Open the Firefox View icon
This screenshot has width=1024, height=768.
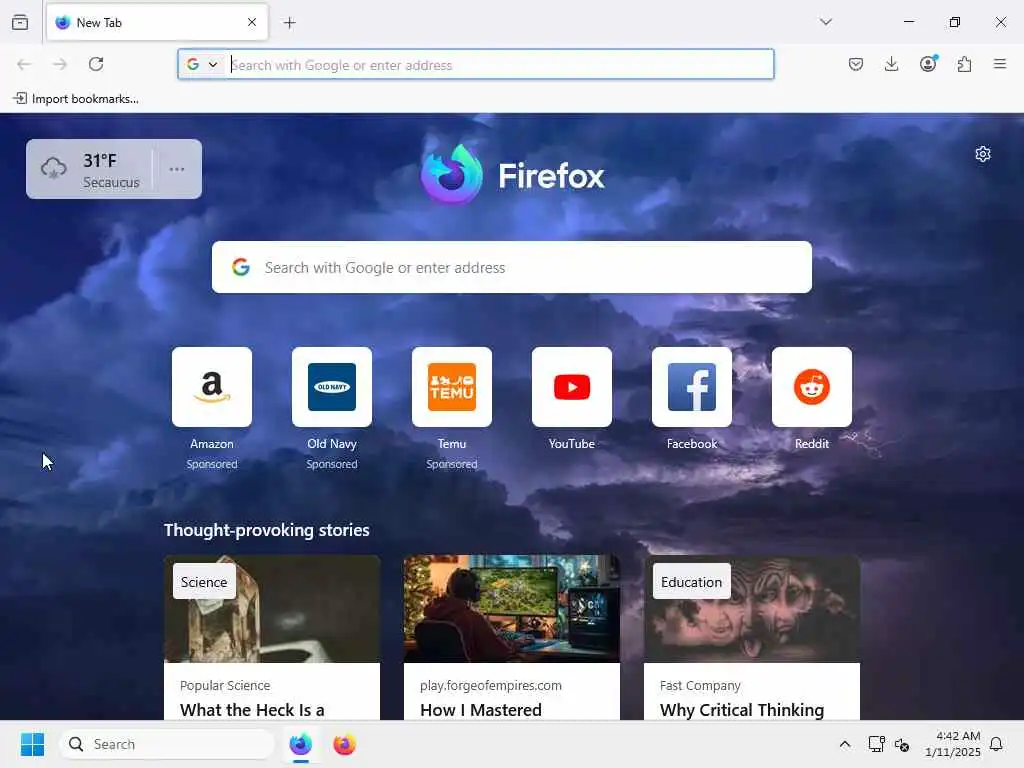pyautogui.click(x=20, y=22)
